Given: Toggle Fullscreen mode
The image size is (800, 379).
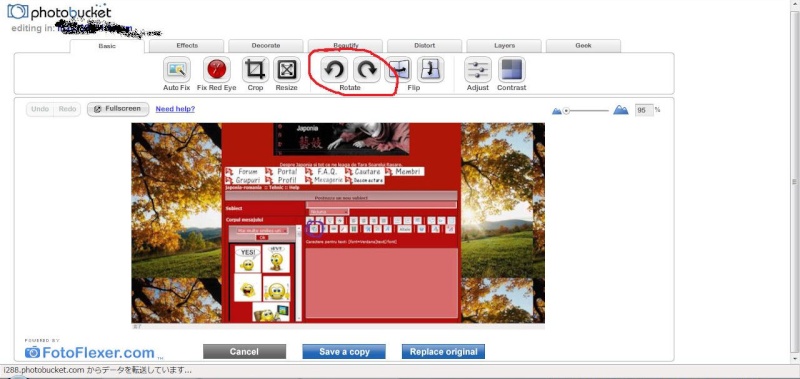Looking at the screenshot, I should click(118, 109).
